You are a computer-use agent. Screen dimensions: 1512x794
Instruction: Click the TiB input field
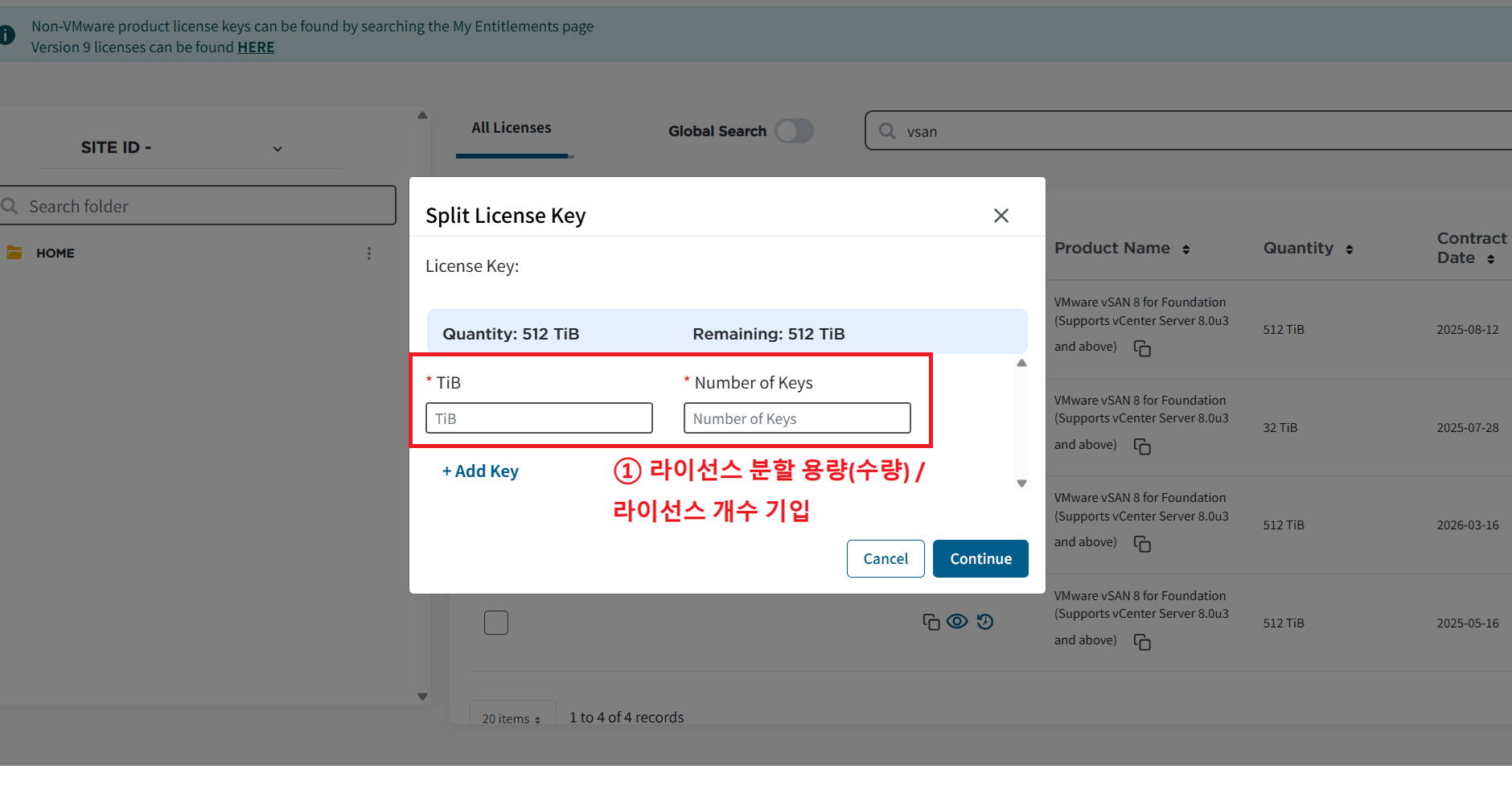click(539, 418)
